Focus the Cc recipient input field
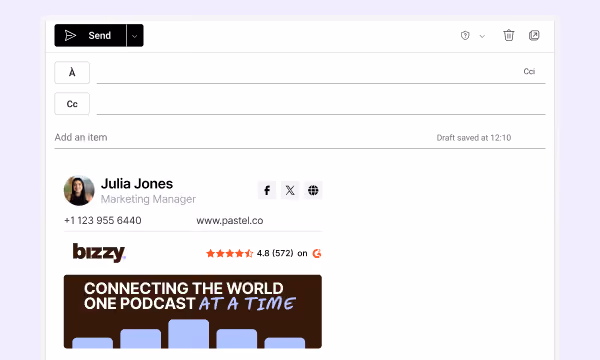Viewport: 600px width, 360px height. click(x=321, y=104)
